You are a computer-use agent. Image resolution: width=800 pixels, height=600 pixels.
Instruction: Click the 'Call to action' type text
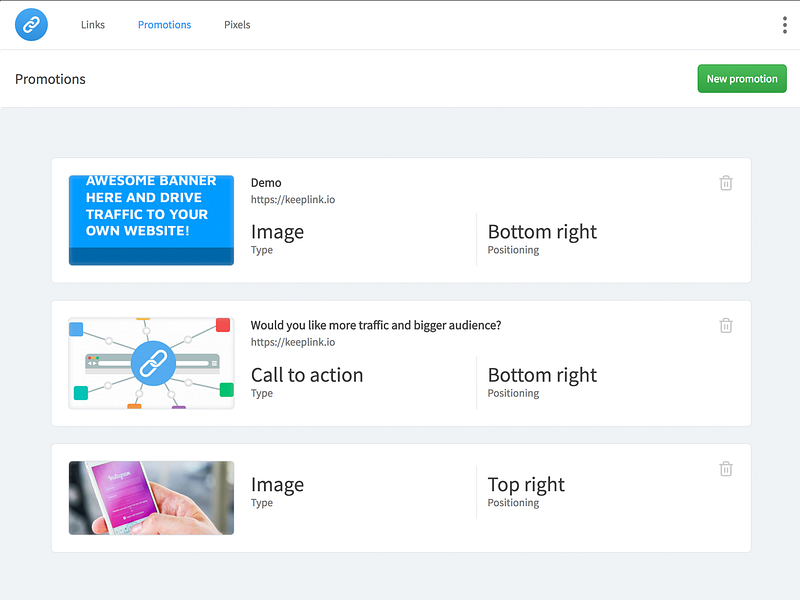307,375
